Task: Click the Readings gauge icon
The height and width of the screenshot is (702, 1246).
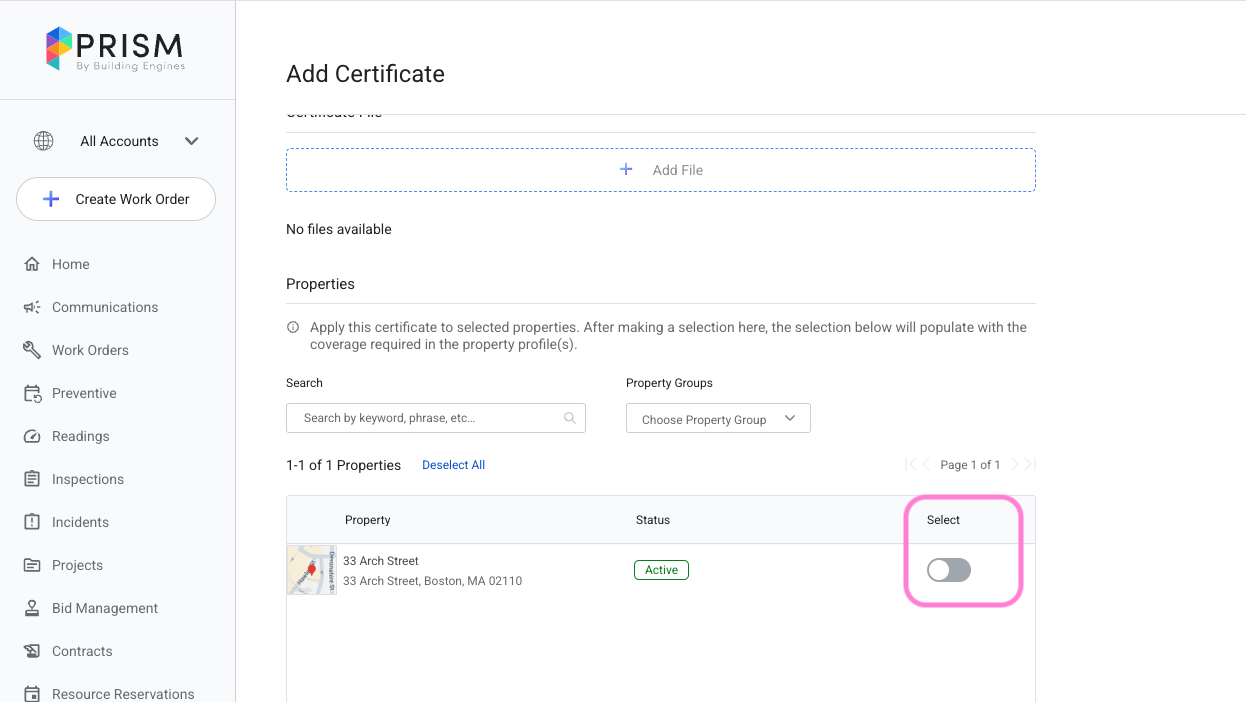Action: (32, 436)
